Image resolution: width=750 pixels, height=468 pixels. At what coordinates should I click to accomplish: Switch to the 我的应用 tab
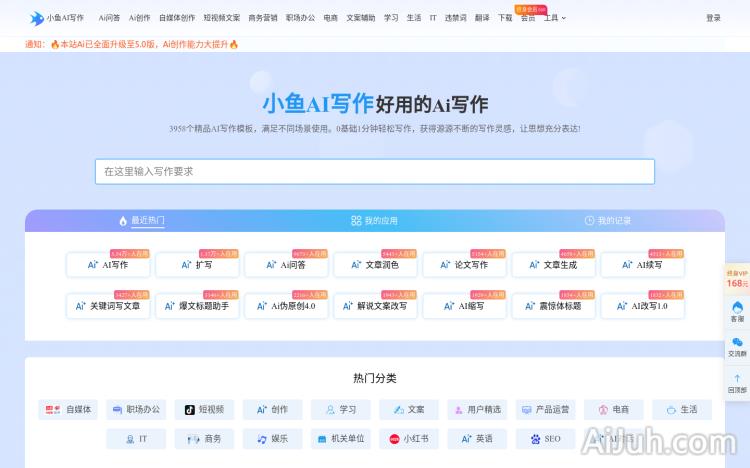tap(374, 220)
